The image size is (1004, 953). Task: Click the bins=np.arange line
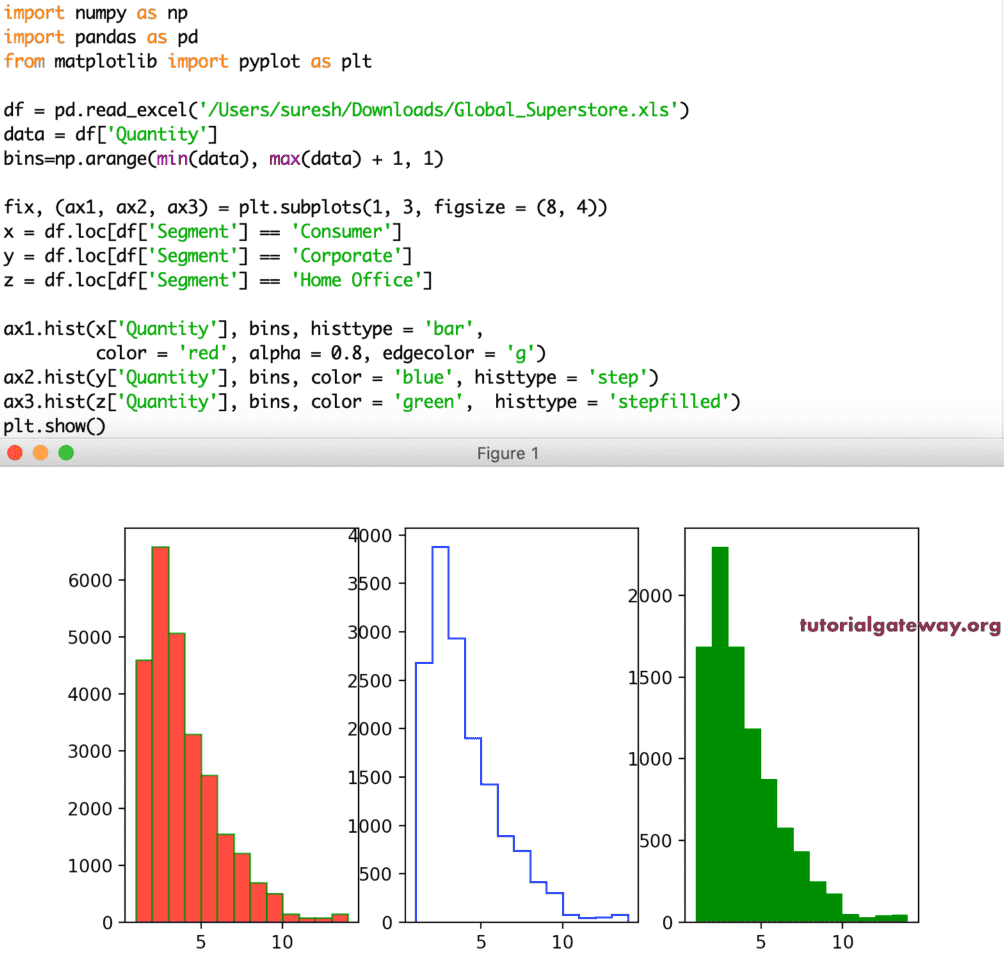(x=223, y=159)
